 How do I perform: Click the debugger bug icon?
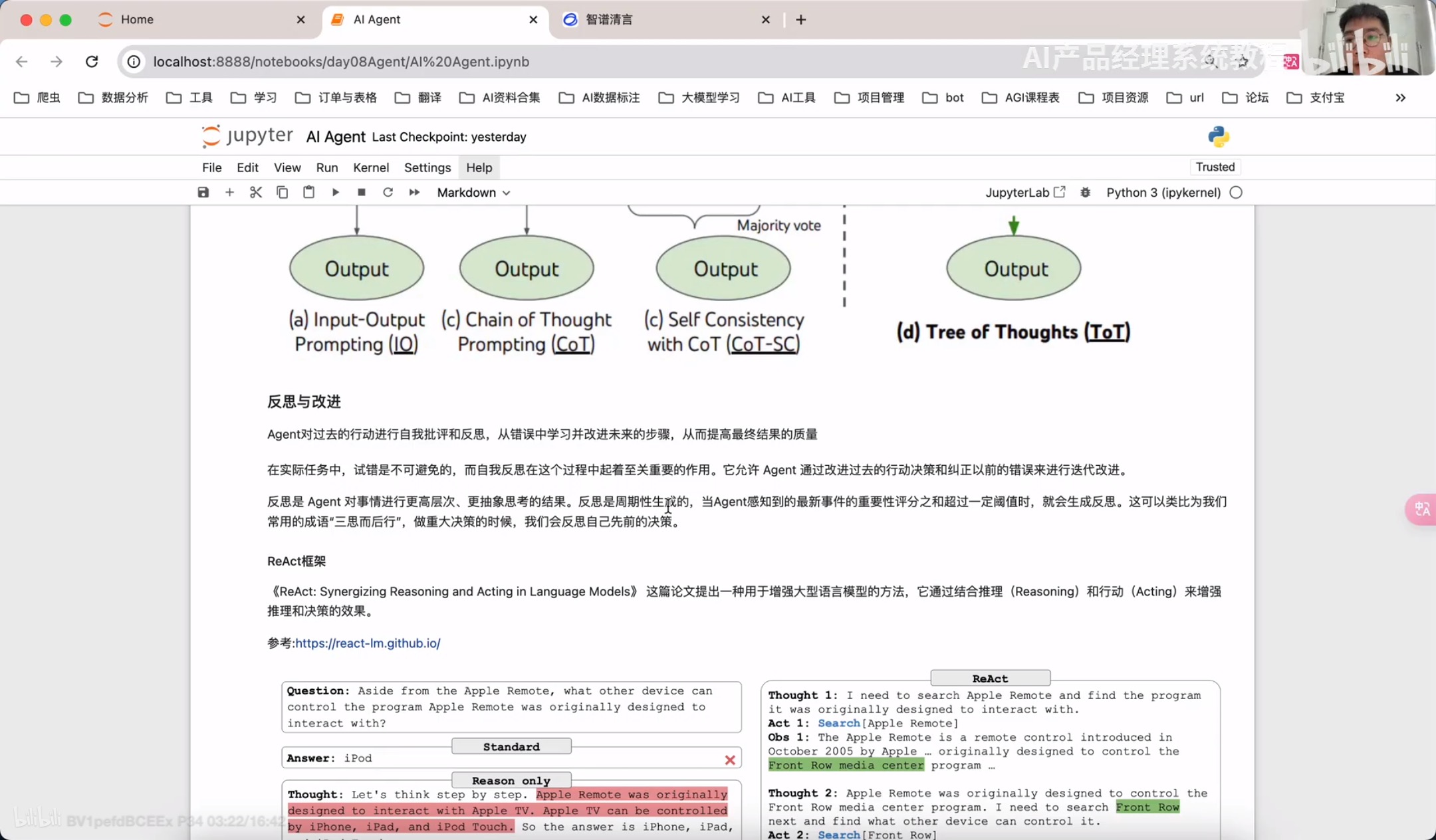click(x=1085, y=193)
